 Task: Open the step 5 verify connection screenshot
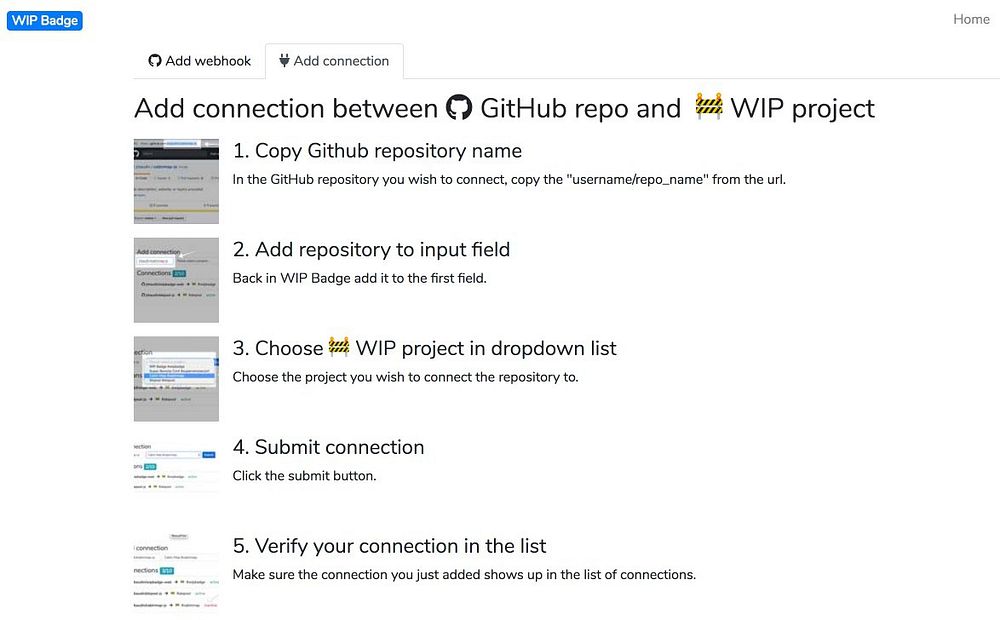pos(176,573)
